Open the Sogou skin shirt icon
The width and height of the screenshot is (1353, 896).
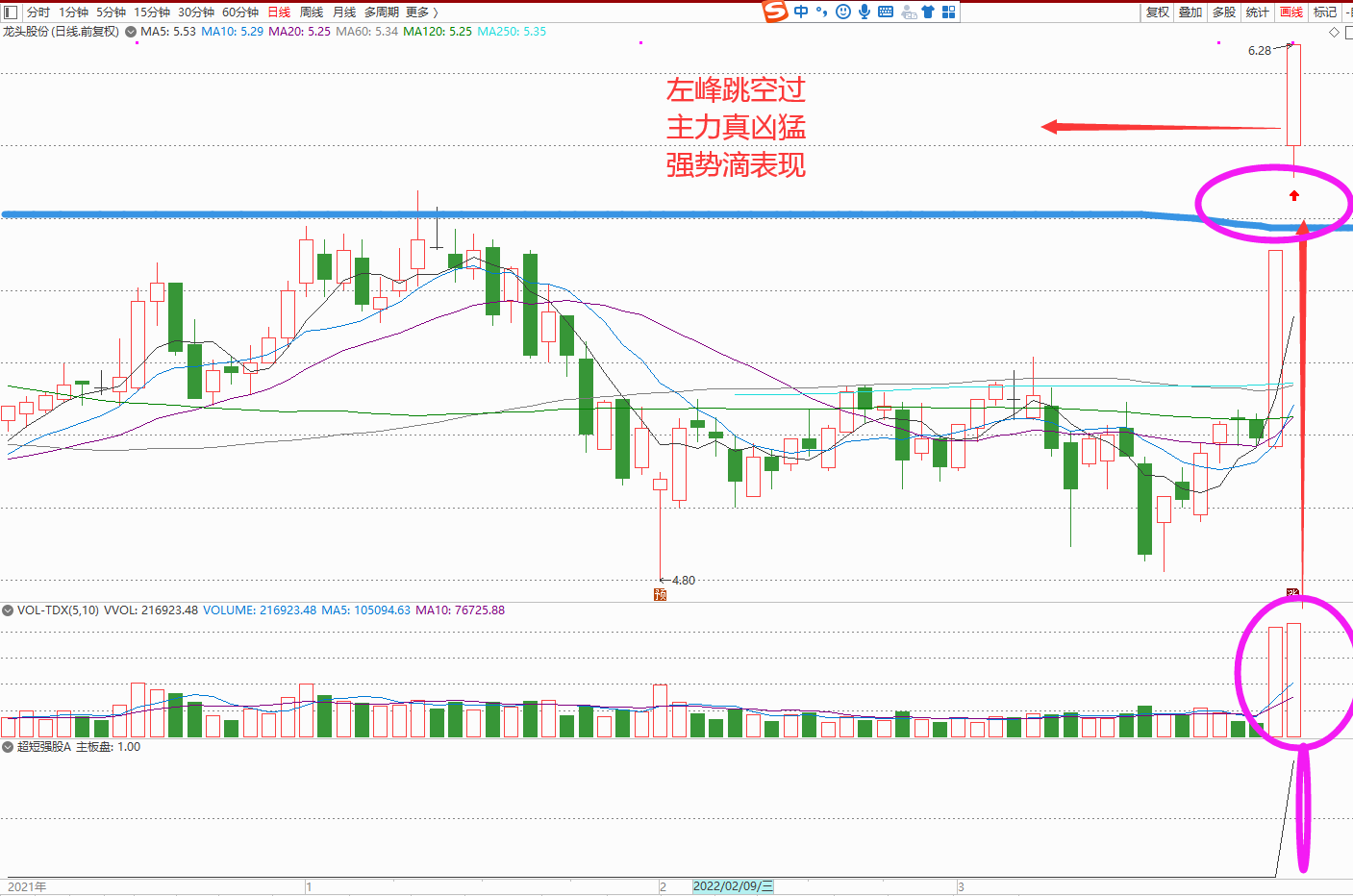928,12
